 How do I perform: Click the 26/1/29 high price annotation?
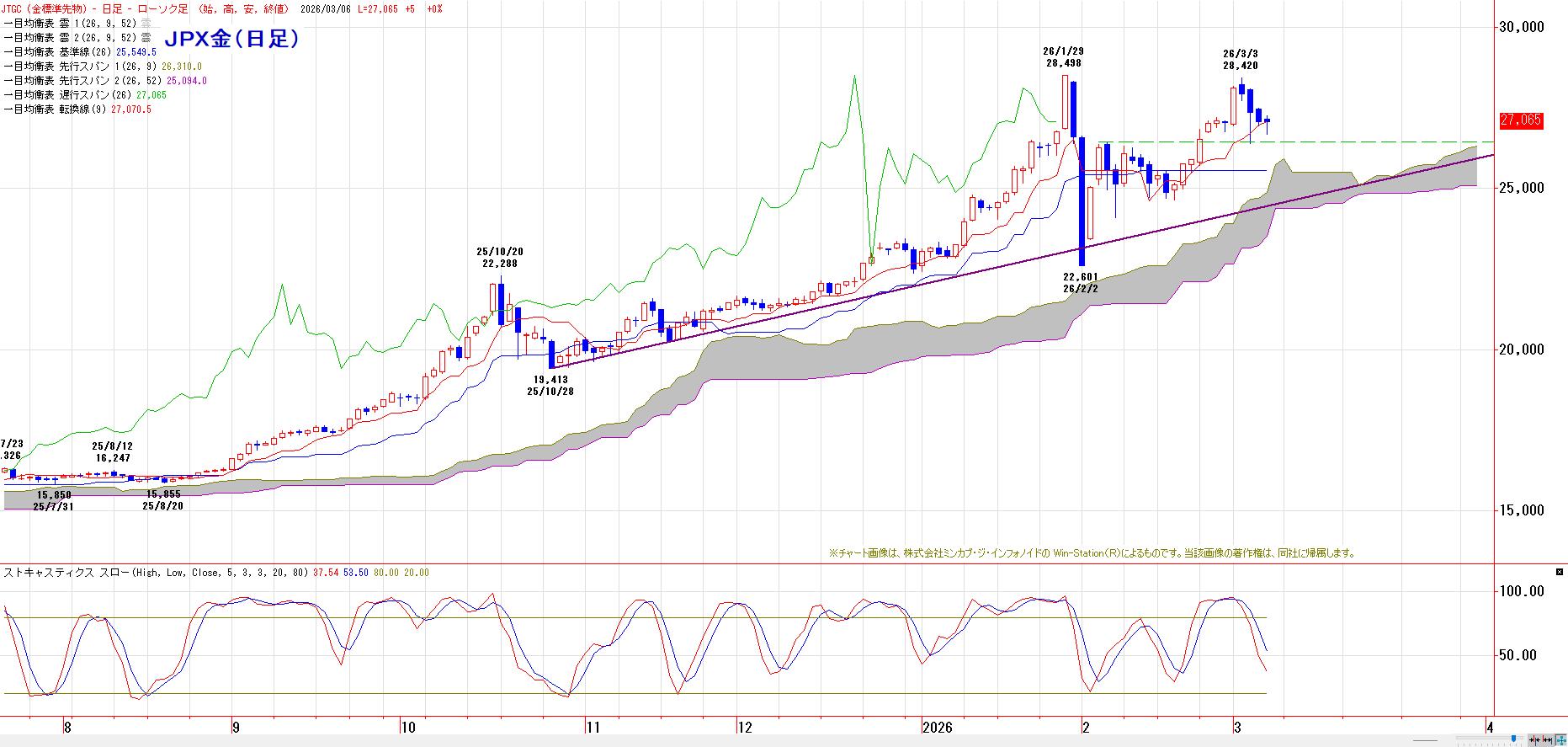coord(1064,57)
